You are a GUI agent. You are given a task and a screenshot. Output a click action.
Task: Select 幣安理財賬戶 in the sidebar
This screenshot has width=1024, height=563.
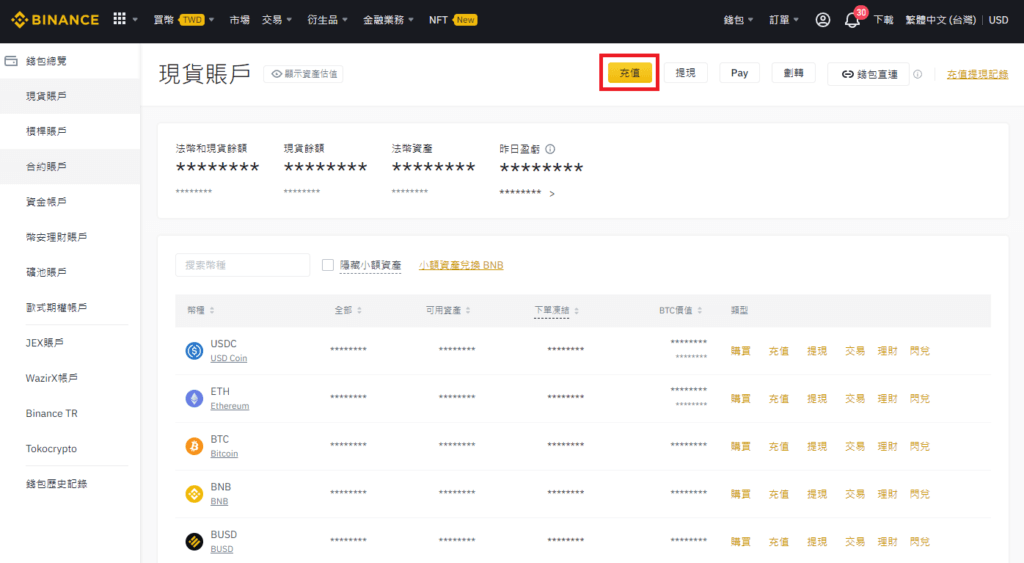point(70,237)
